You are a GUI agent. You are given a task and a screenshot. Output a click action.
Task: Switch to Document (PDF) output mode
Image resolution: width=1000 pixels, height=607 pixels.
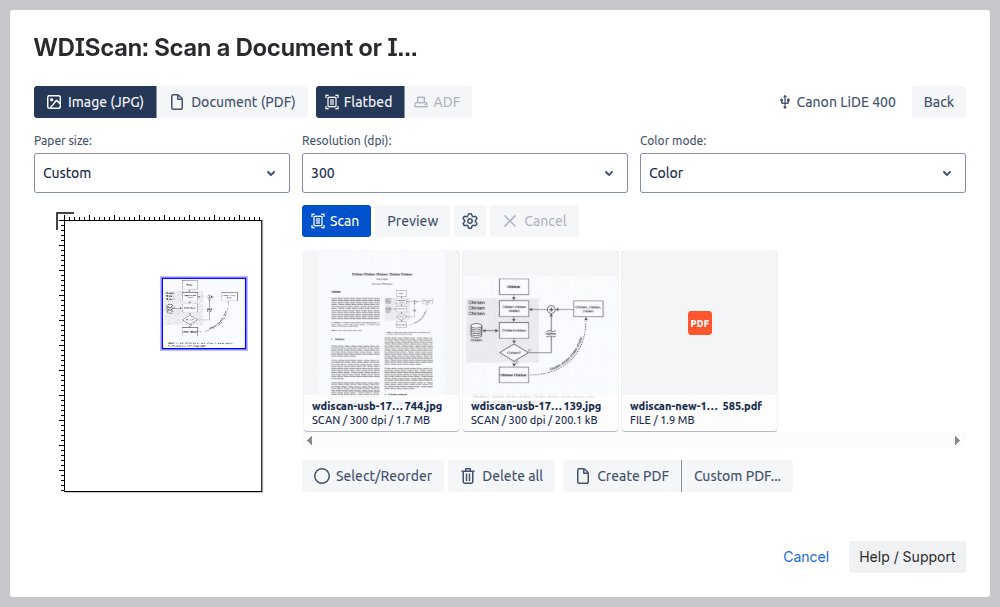(232, 102)
